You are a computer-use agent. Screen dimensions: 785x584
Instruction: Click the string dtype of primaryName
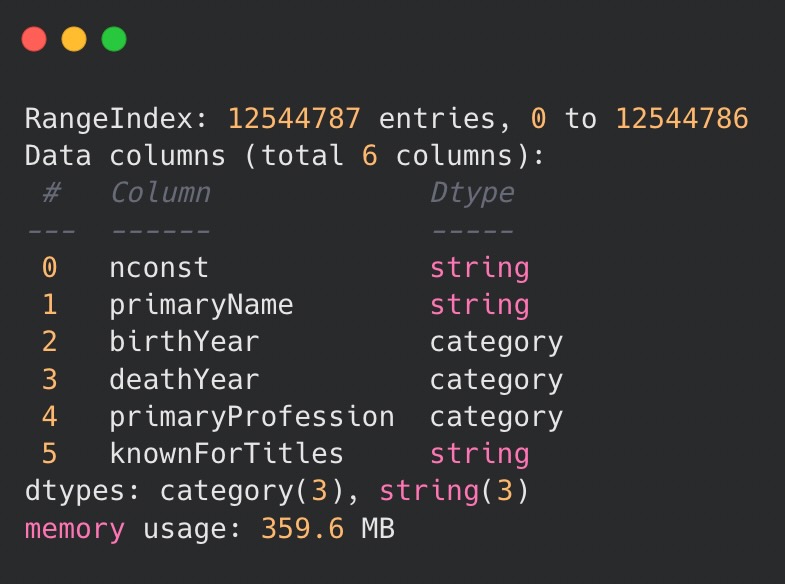(x=480, y=305)
